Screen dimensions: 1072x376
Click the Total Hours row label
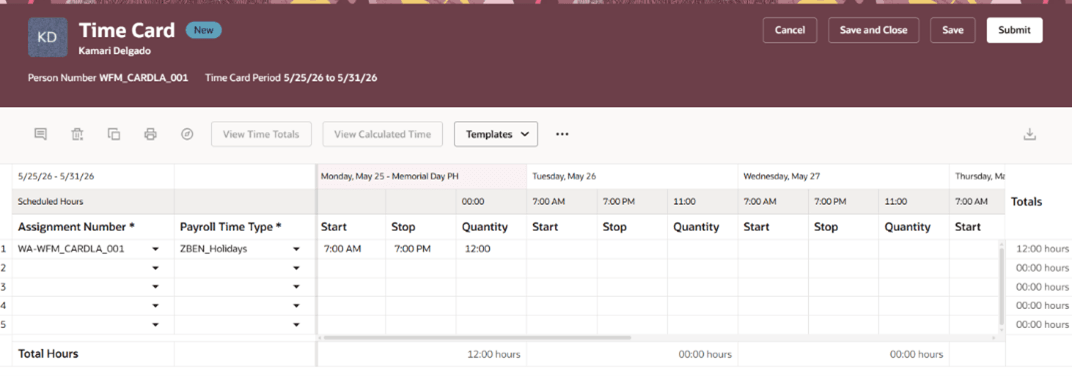48,354
